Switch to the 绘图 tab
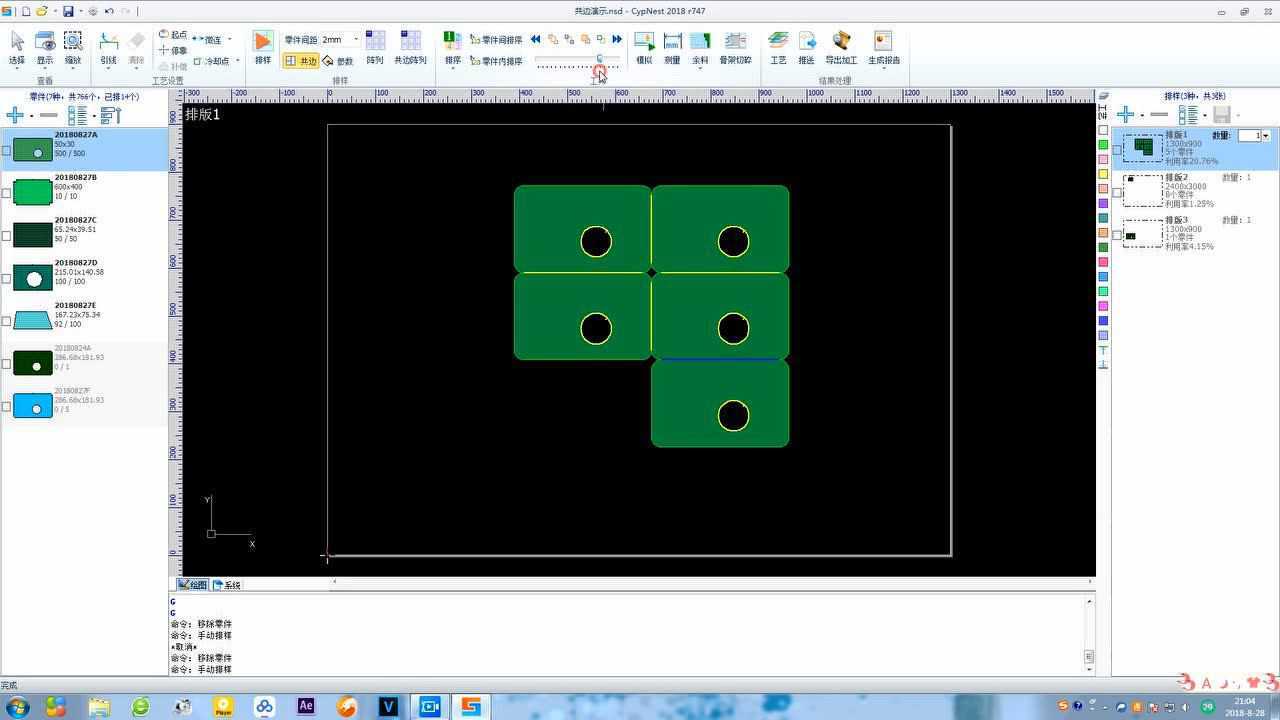1280x720 pixels. [193, 585]
